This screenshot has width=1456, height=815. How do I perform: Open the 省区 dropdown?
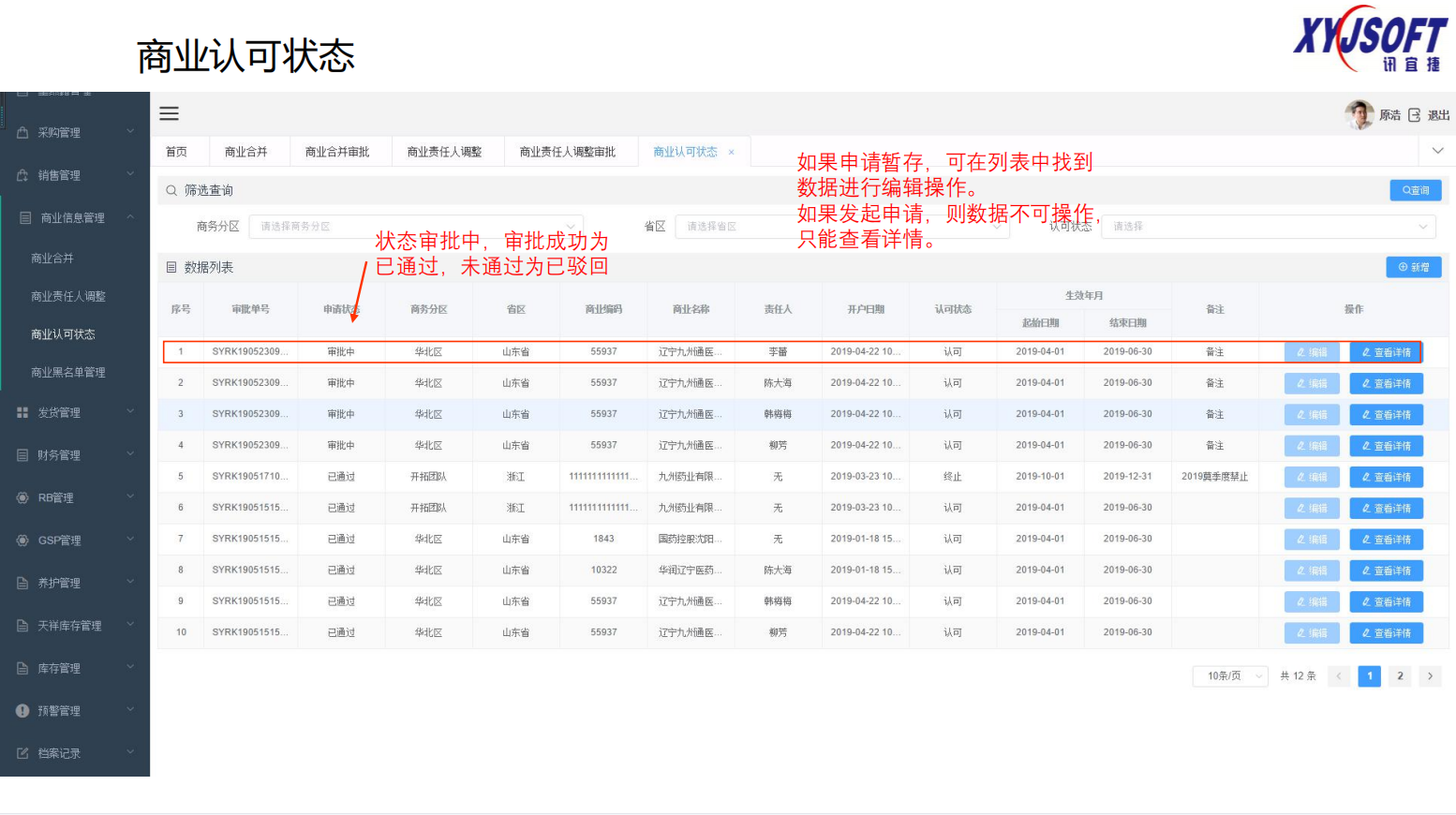click(x=842, y=227)
